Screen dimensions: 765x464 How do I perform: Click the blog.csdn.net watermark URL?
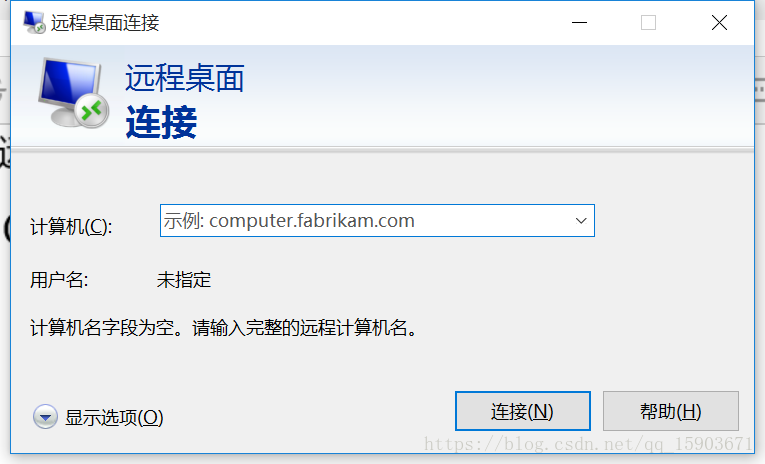coord(588,444)
